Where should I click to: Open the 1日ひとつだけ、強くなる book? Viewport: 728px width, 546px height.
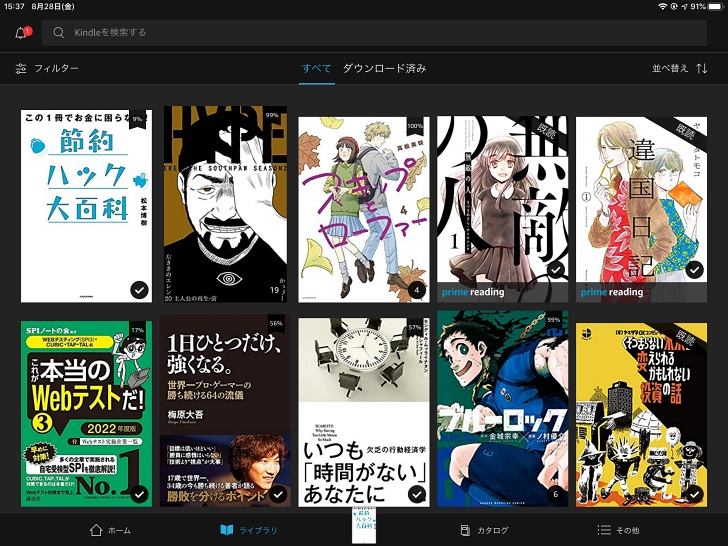[x=225, y=410]
